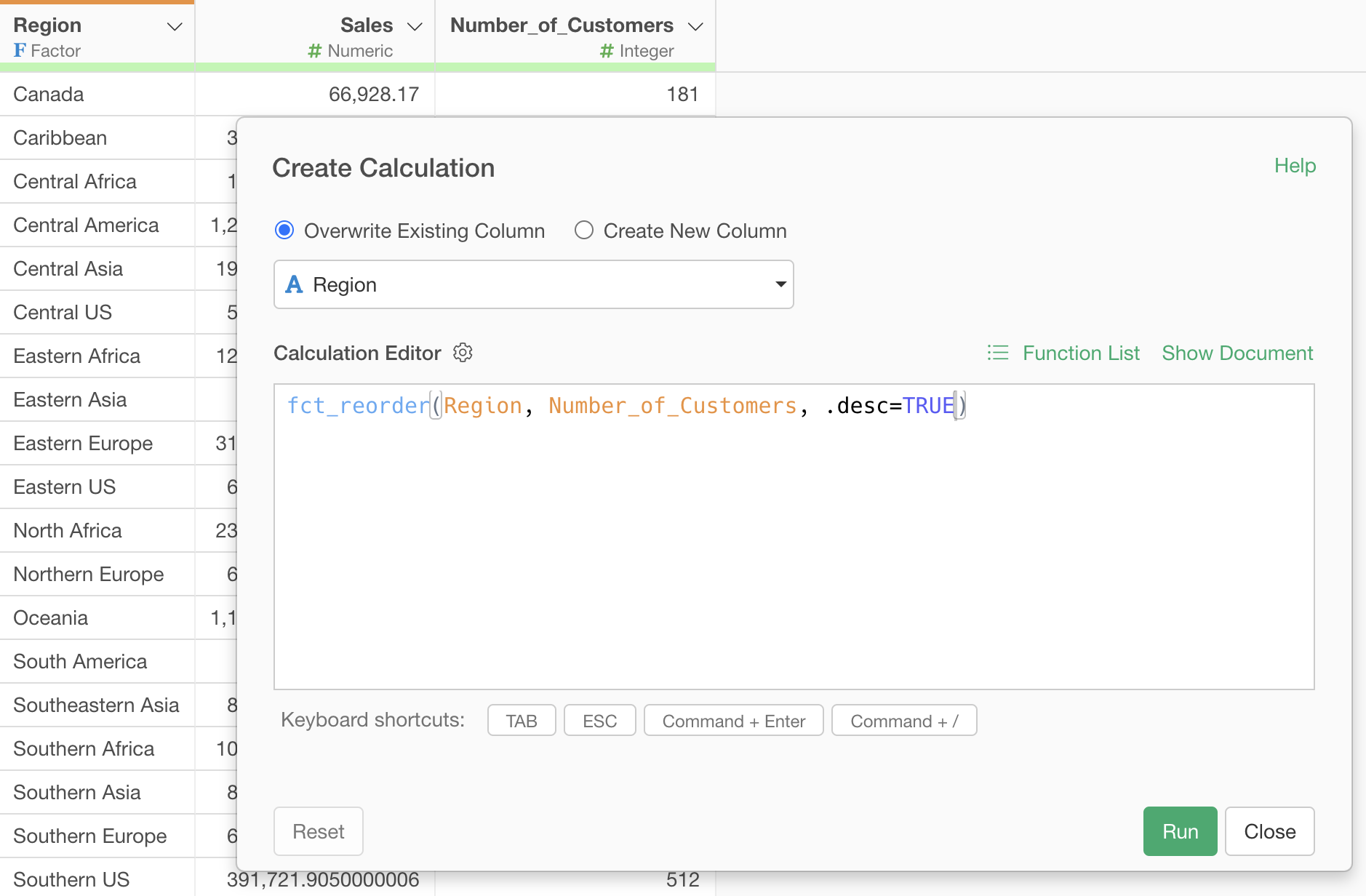Click inside the calculation editor text area
Screen dimensions: 1366x896
[x=793, y=545]
